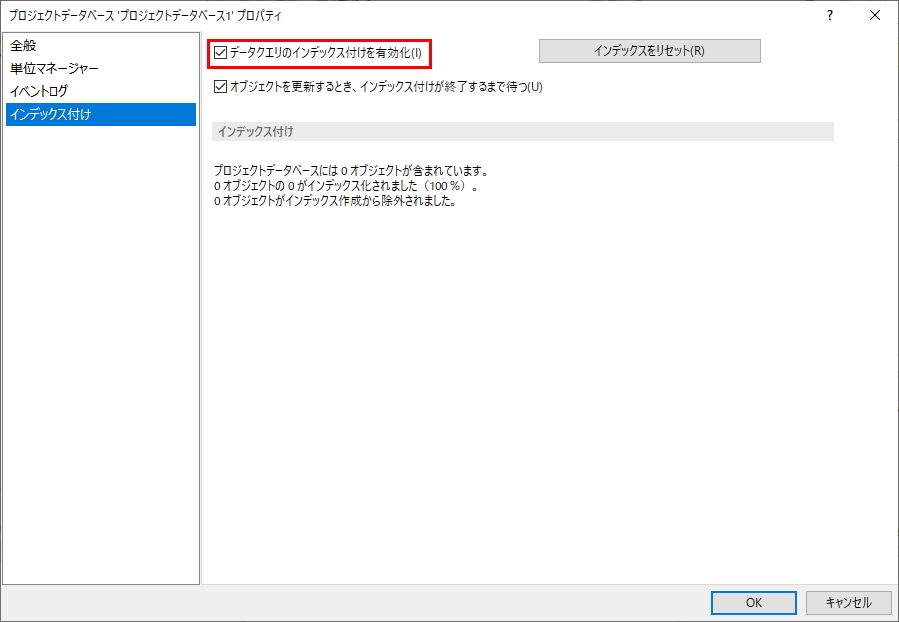Viewport: 899px width, 622px height.
Task: Click the ? help icon in title bar
Action: (x=830, y=15)
